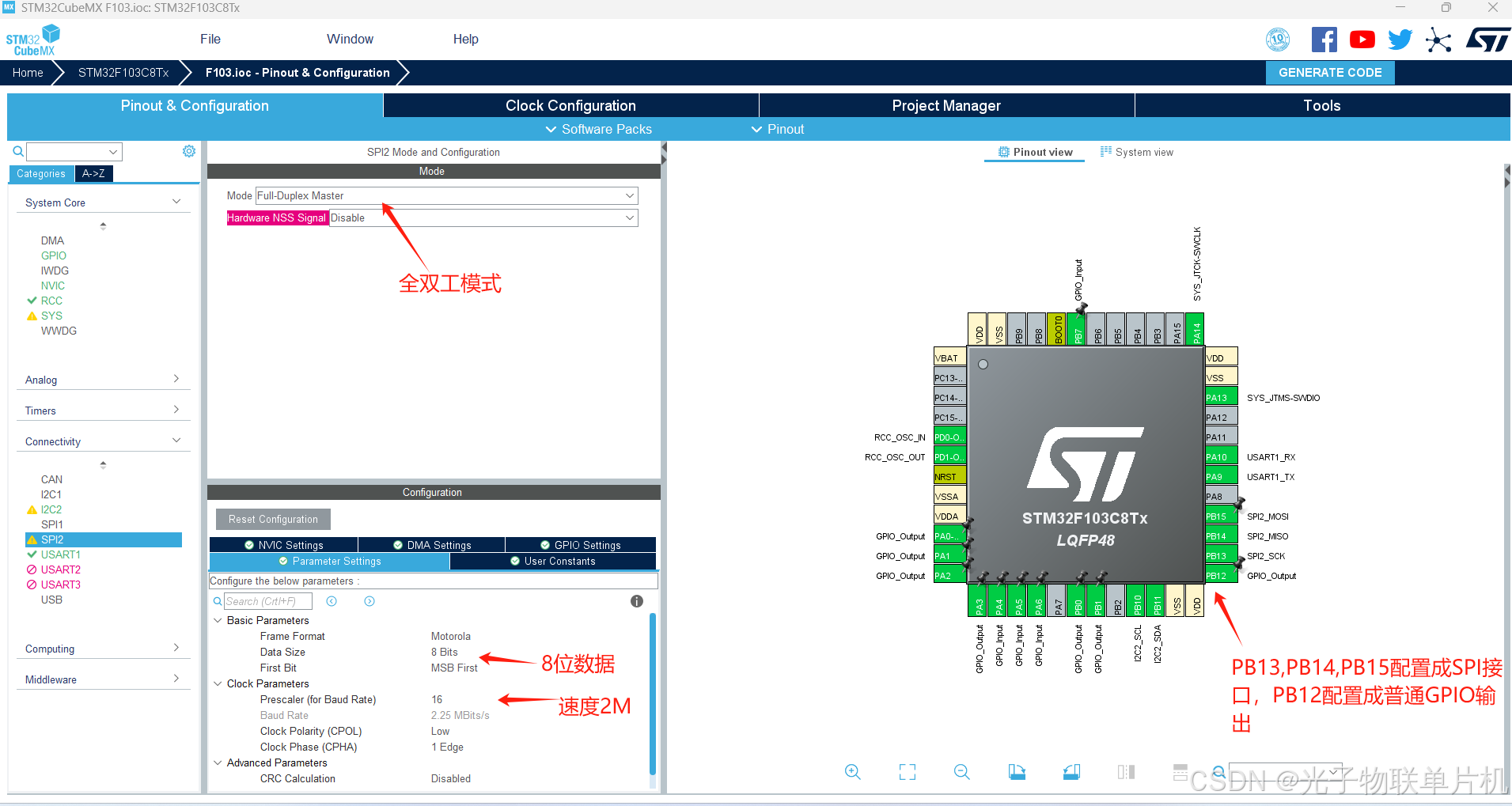Select RCC in the System Core list

(x=51, y=301)
